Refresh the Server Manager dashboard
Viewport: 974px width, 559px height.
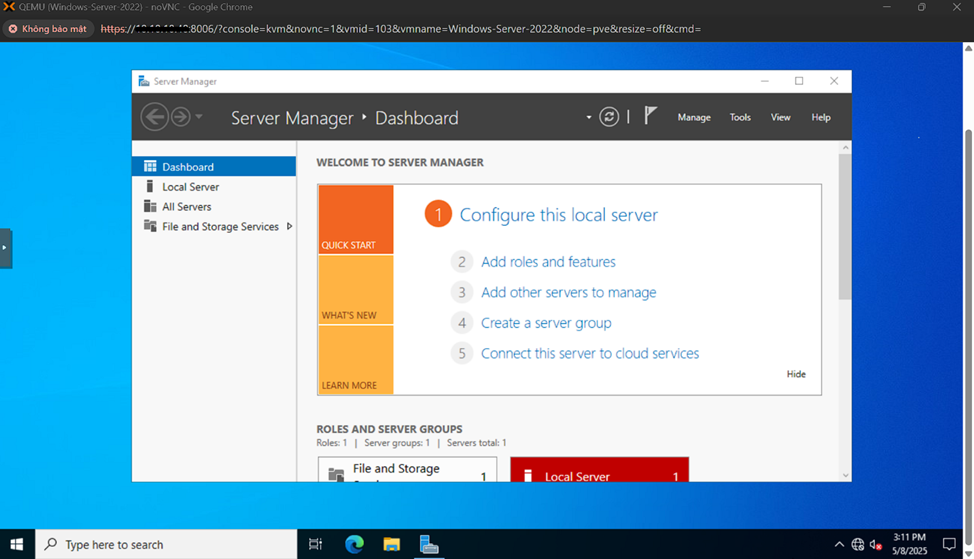(609, 117)
